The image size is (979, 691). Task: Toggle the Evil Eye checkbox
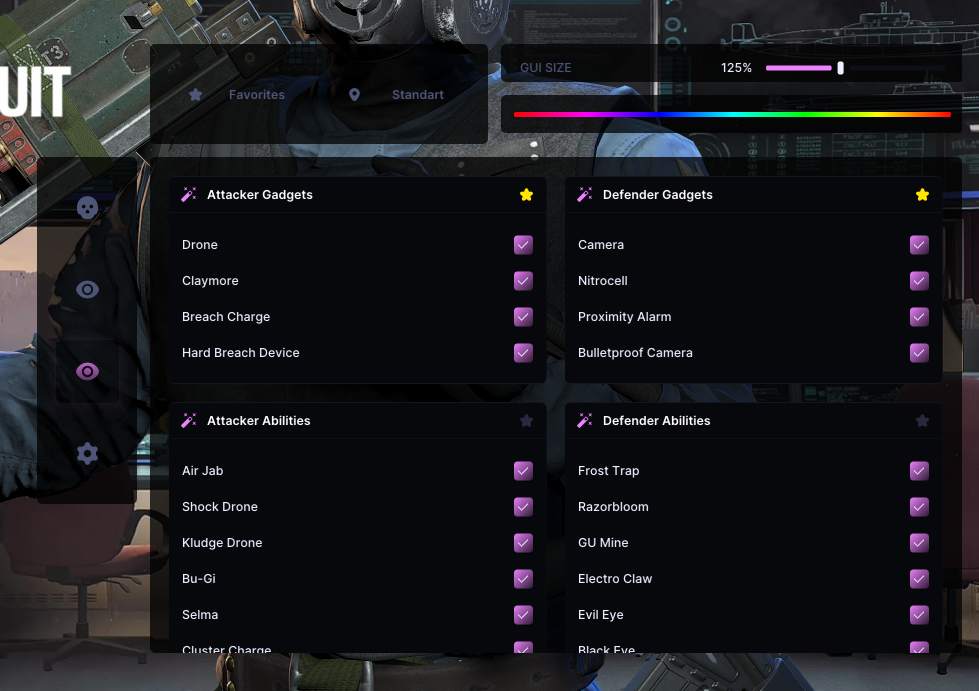[919, 615]
